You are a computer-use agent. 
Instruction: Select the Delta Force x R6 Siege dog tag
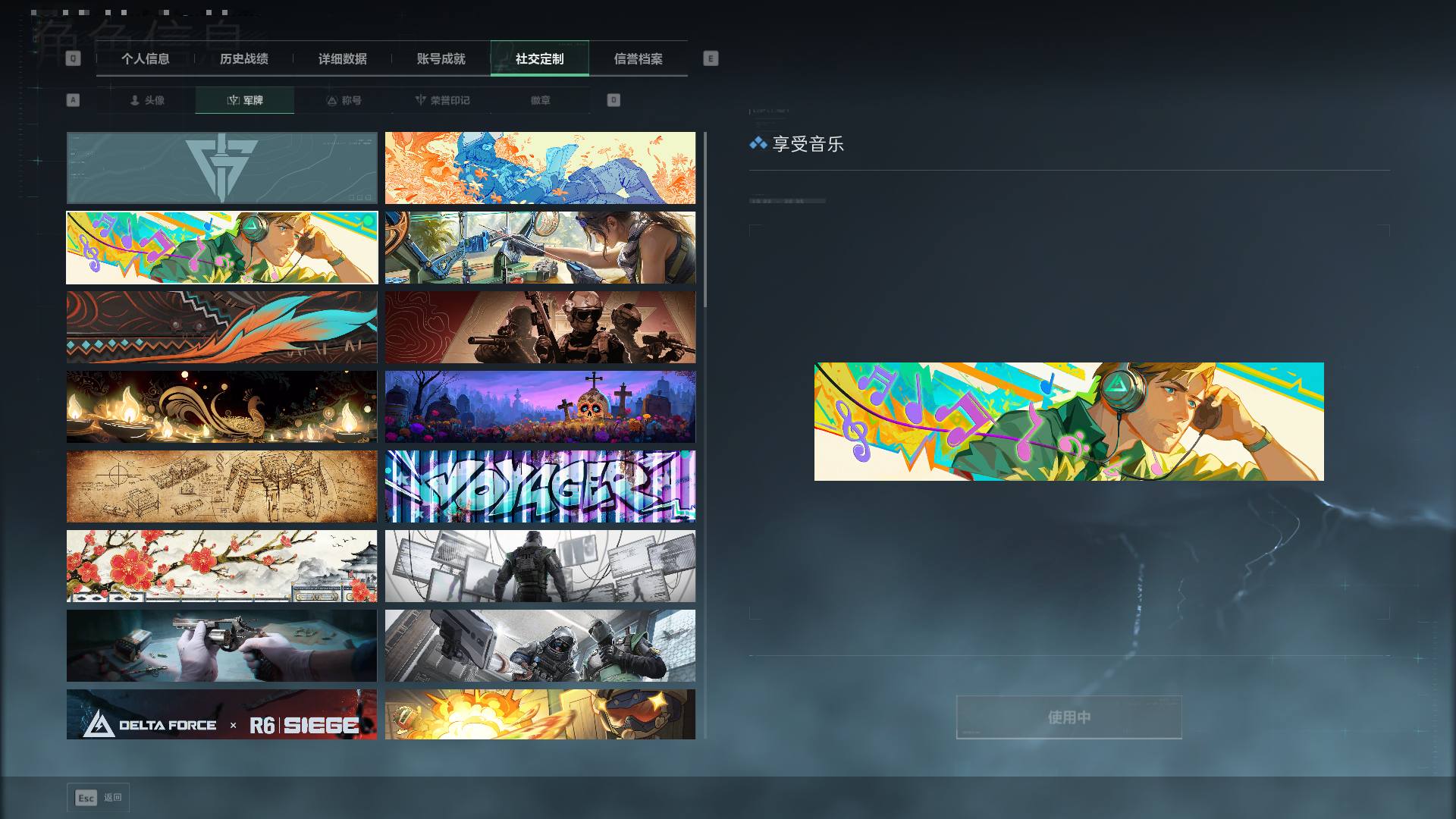pos(221,714)
